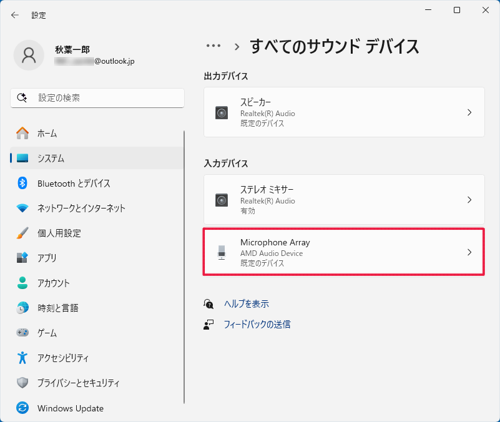The image size is (500, 422).
Task: Open ネットワークとインターネット settings
Action: (96, 208)
